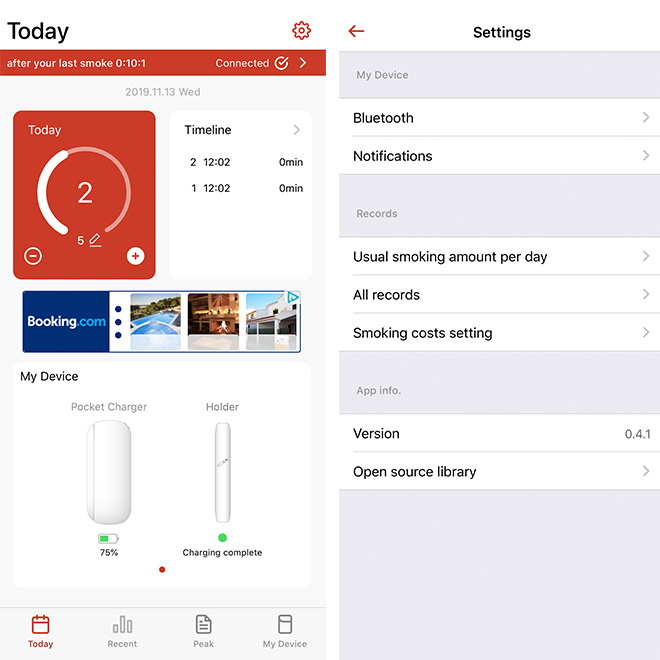This screenshot has width=660, height=660.
Task: Expand the Notifications row chevron
Action: point(646,155)
